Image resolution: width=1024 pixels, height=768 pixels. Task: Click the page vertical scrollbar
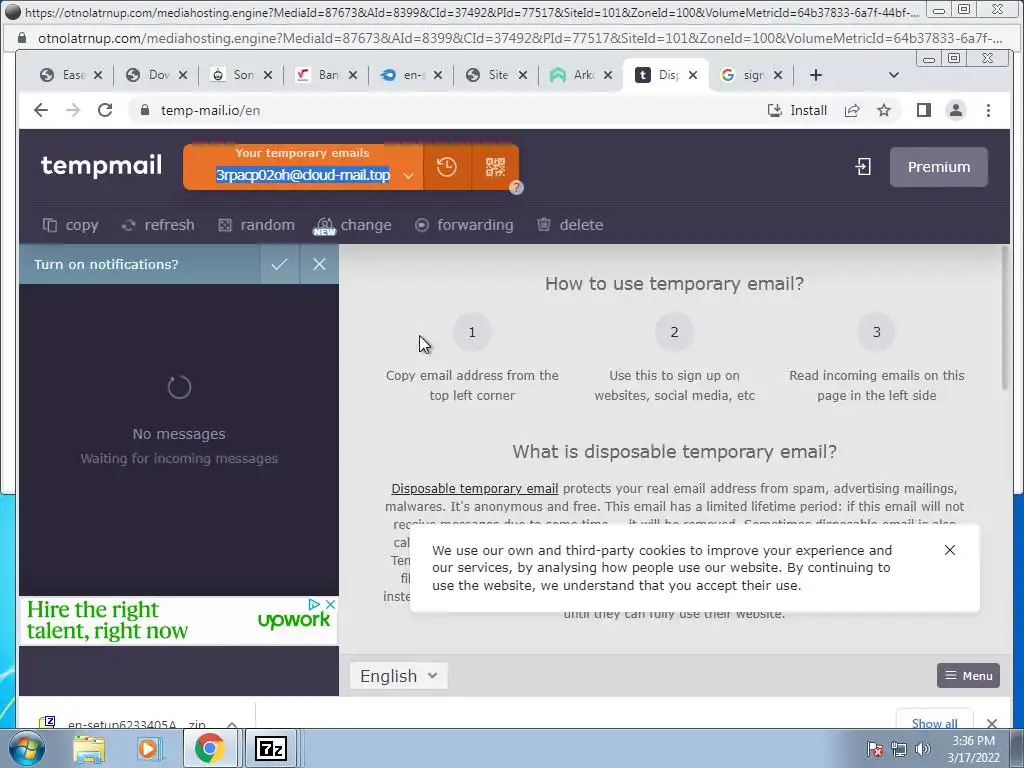coord(1004,318)
